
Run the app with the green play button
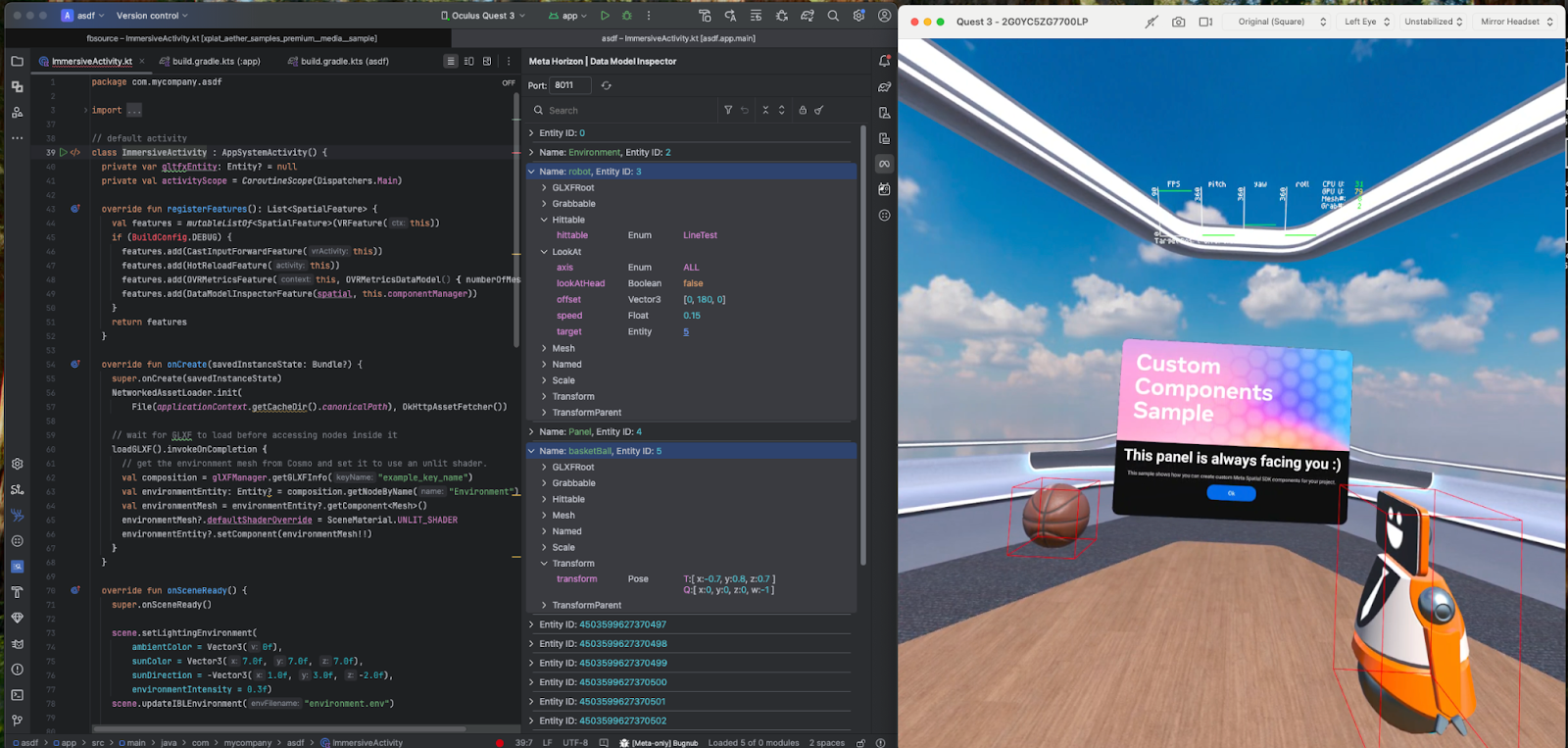[605, 16]
